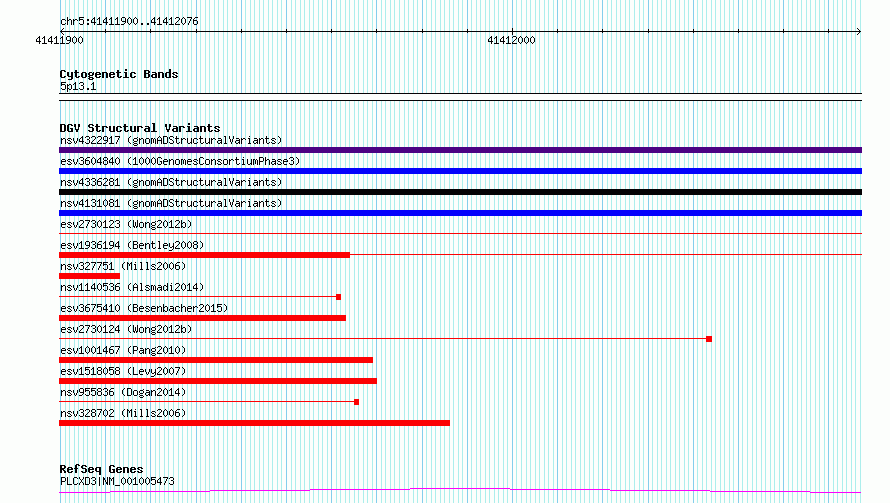This screenshot has height=503, width=890.
Task: Click the red square ending esv2730124 line
Action: [709, 339]
